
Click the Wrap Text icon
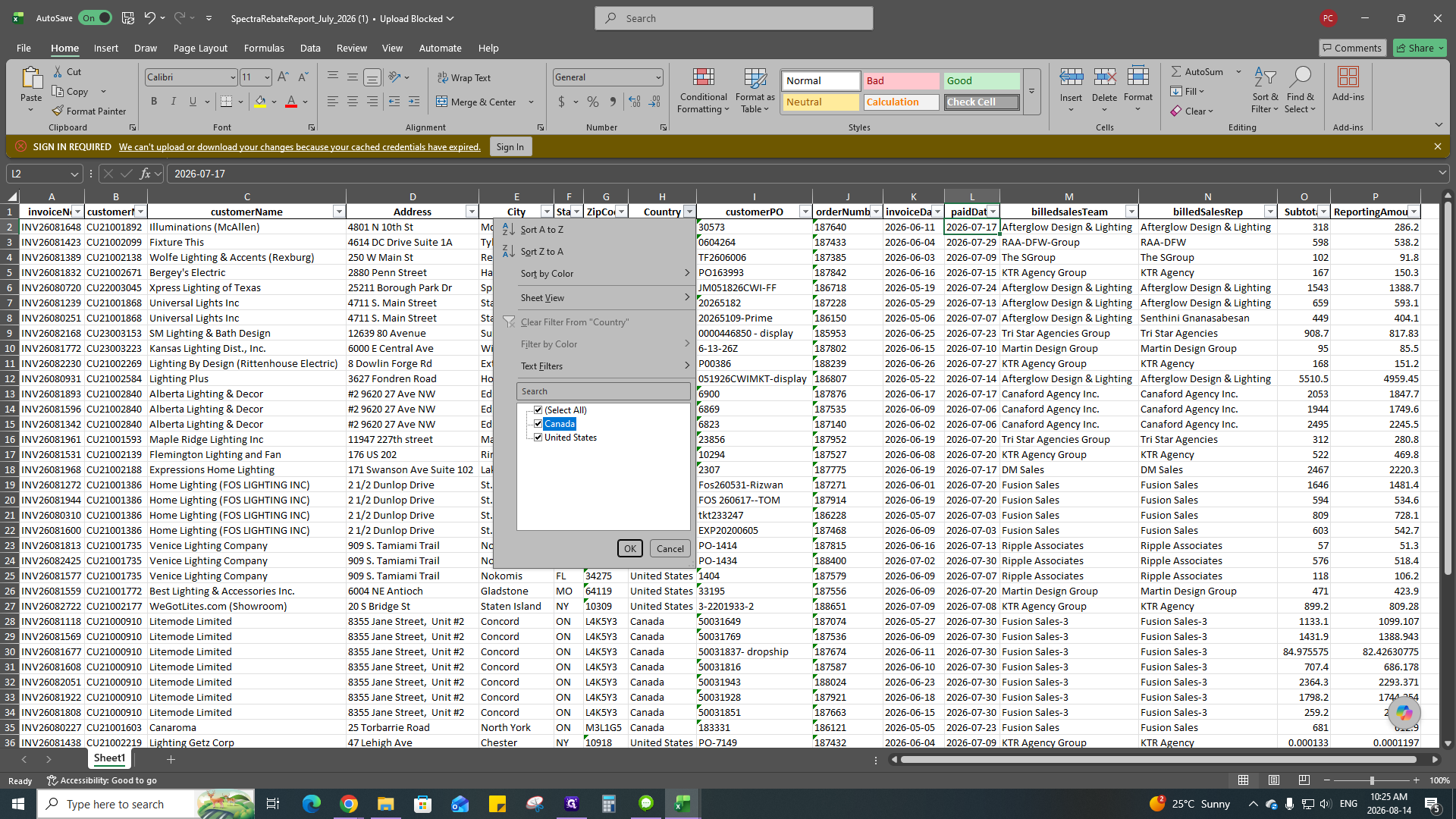coord(443,77)
